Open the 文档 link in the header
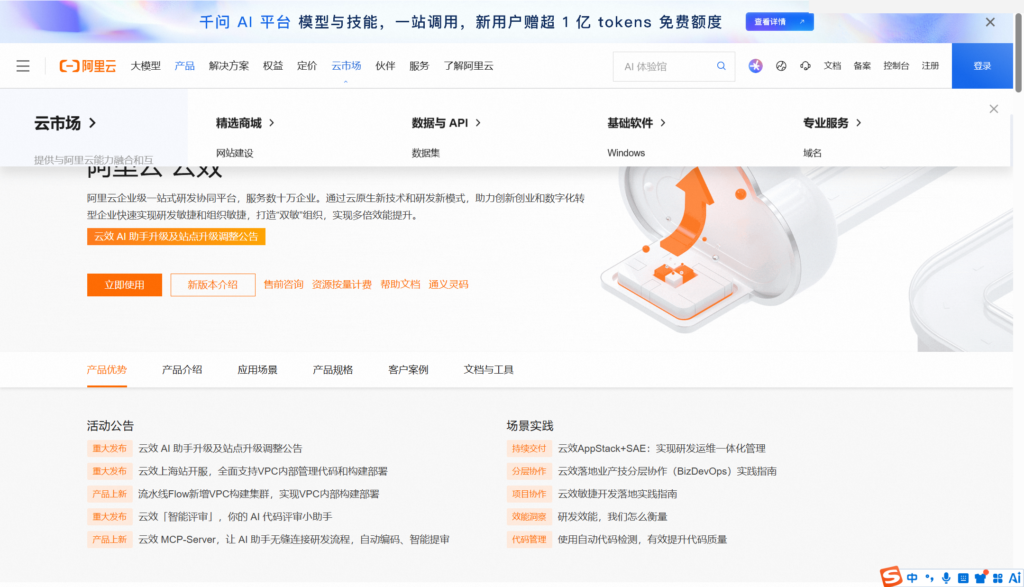This screenshot has width=1024, height=587. 832,66
